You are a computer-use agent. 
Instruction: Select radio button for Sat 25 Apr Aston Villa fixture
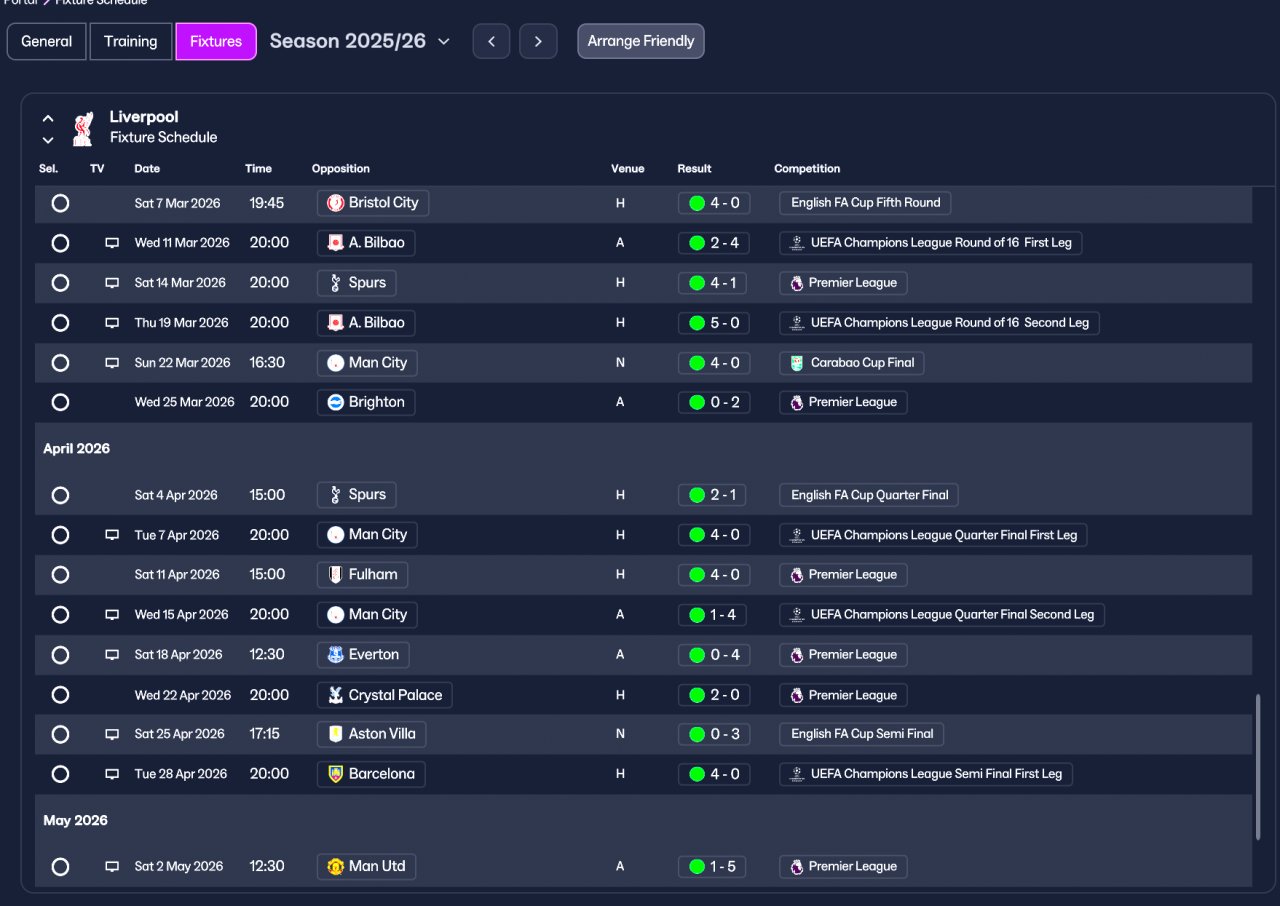coord(60,734)
